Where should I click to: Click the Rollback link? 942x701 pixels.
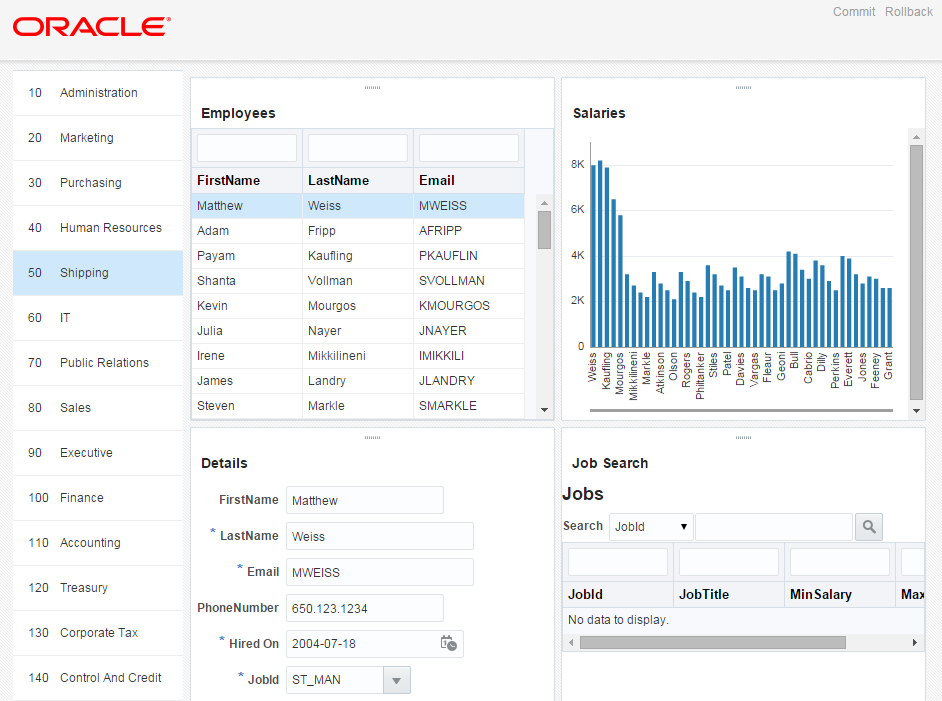coord(908,12)
